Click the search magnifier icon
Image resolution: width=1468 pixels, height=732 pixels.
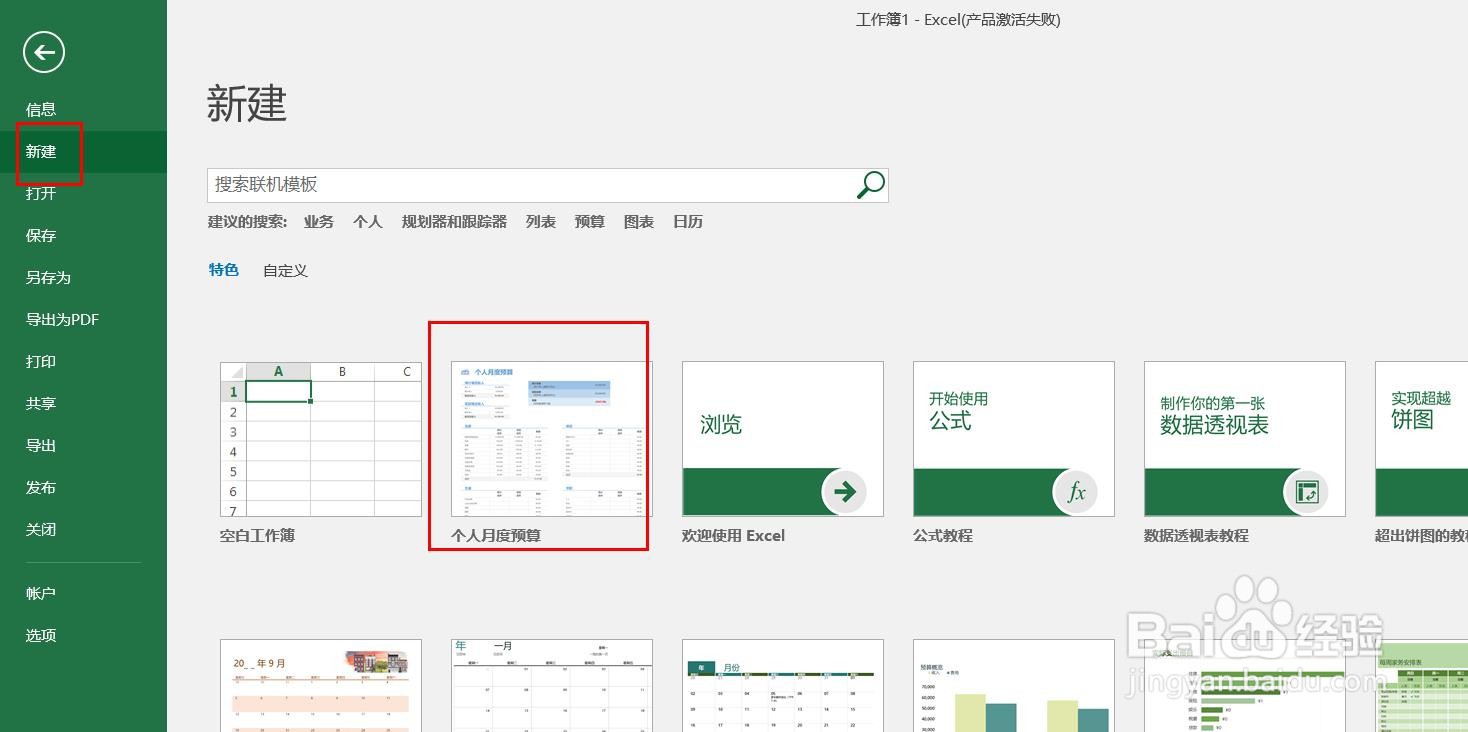tap(871, 184)
